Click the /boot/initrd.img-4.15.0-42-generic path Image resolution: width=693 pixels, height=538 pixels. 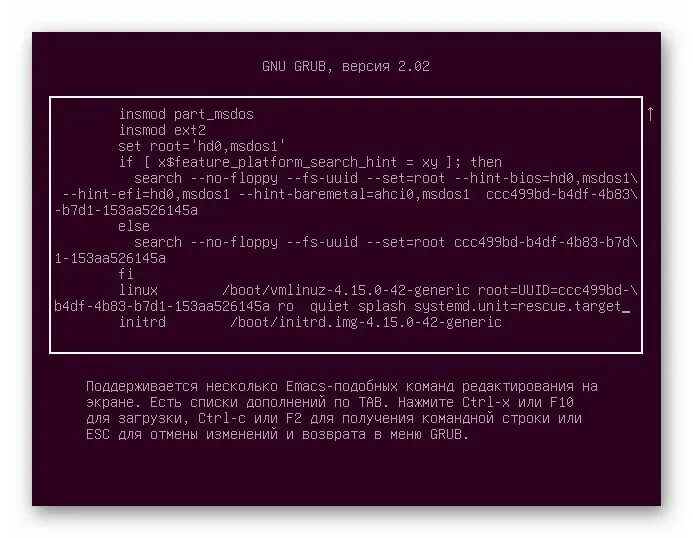coord(366,322)
